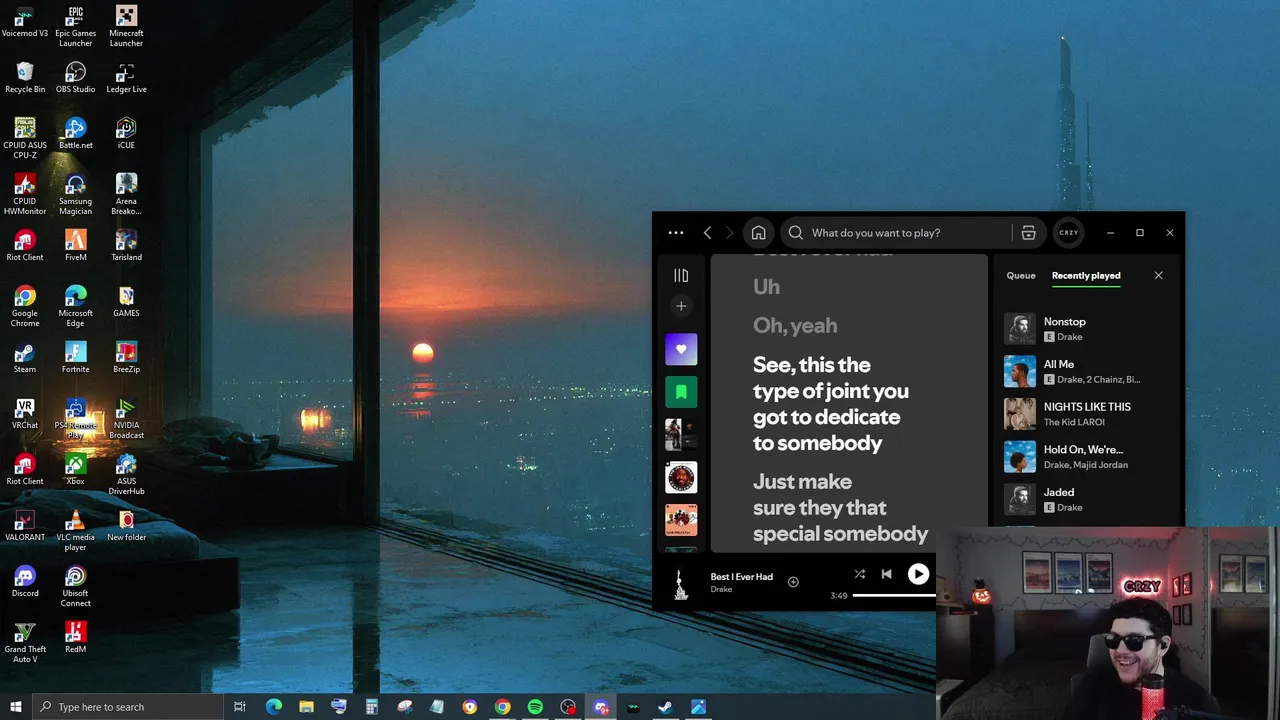1280x720 pixels.
Task: Select Fortnite desktop icon
Action: tap(76, 358)
